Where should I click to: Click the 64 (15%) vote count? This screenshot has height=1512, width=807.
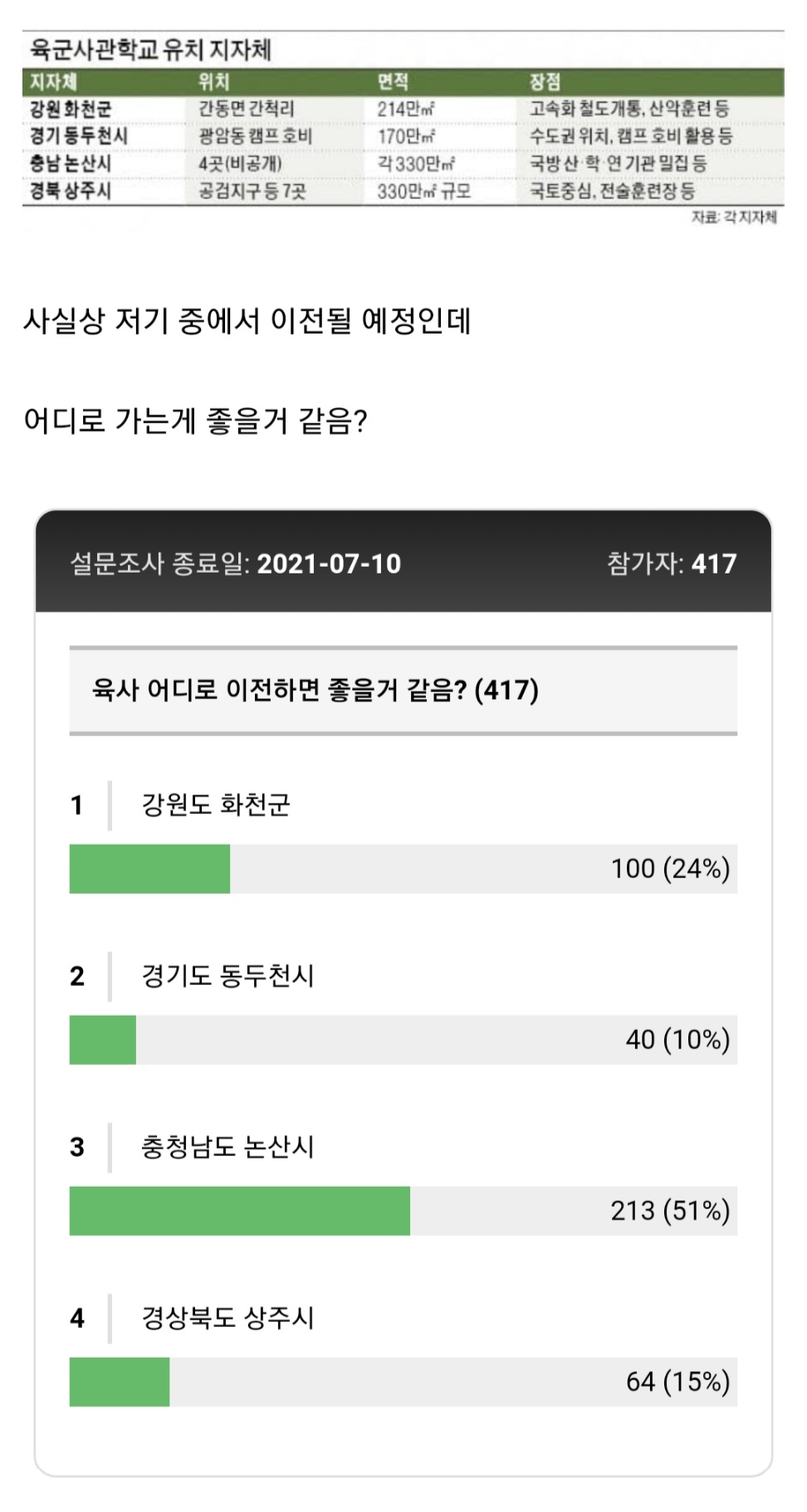(677, 1382)
